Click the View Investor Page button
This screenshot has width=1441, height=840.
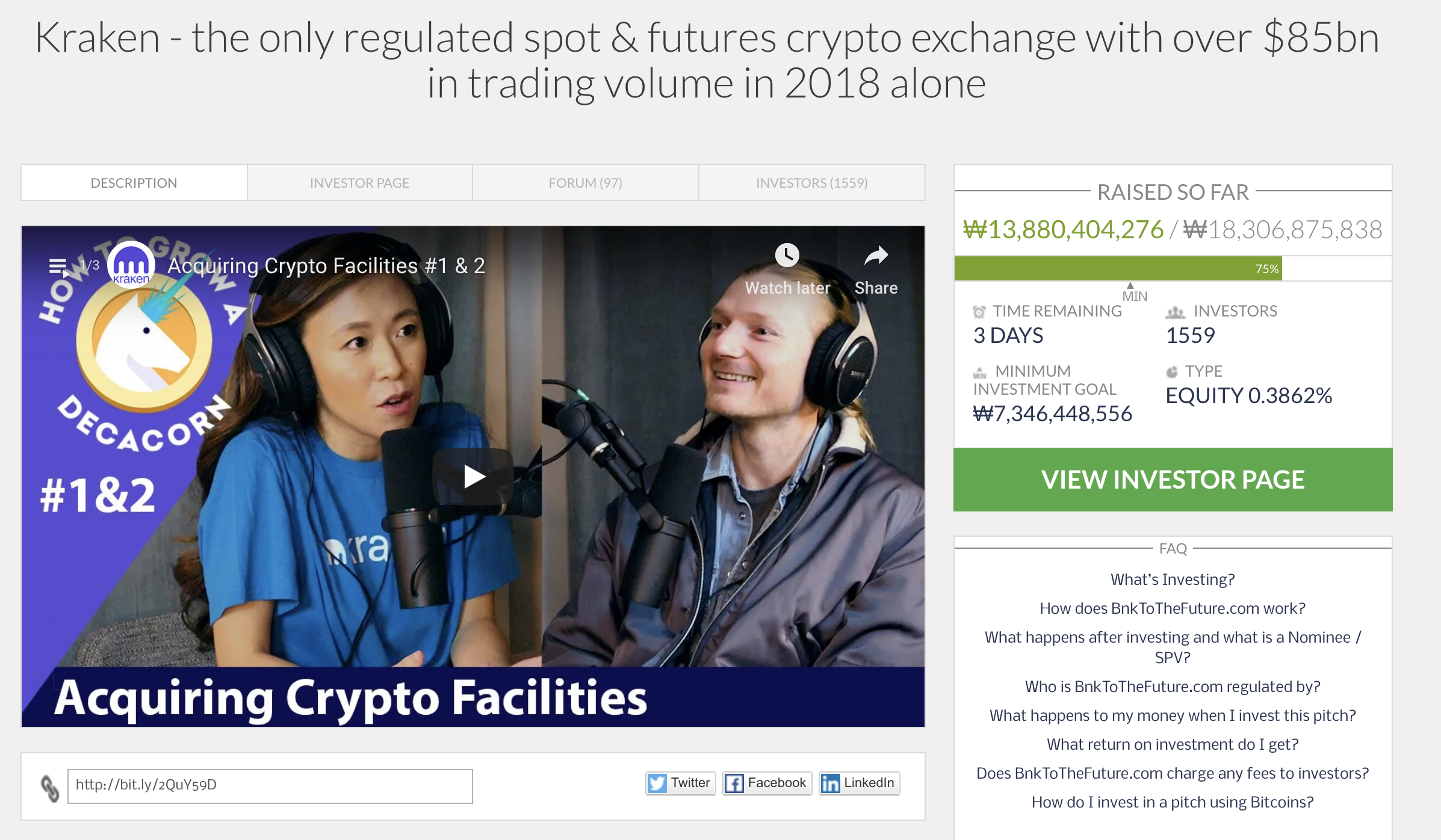point(1173,480)
